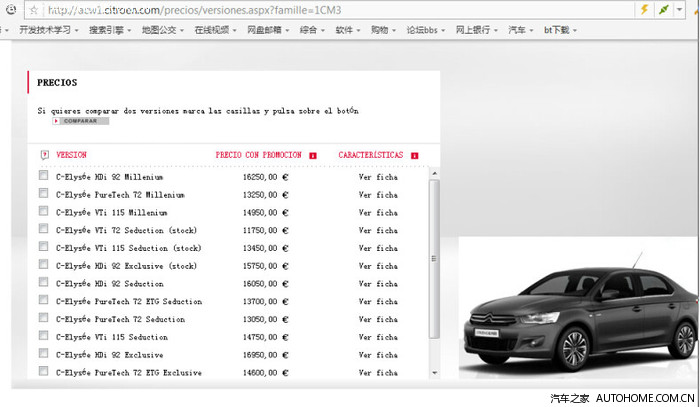Open the 在线视频 bookmarks menu
The width and height of the screenshot is (700, 407).
215,30
